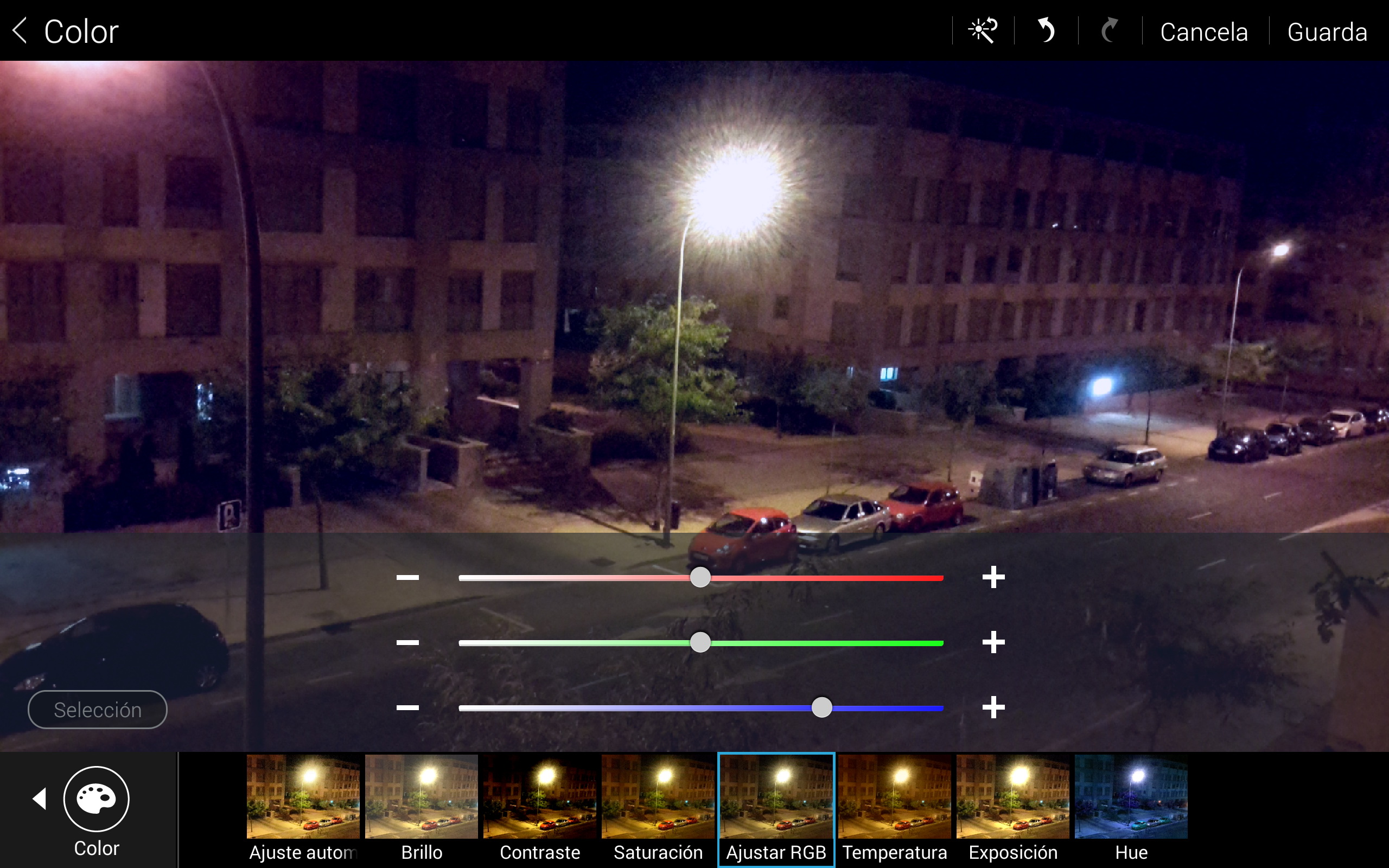The width and height of the screenshot is (1389, 868).
Task: Tap the auto-enhance magic wand icon
Action: (983, 30)
